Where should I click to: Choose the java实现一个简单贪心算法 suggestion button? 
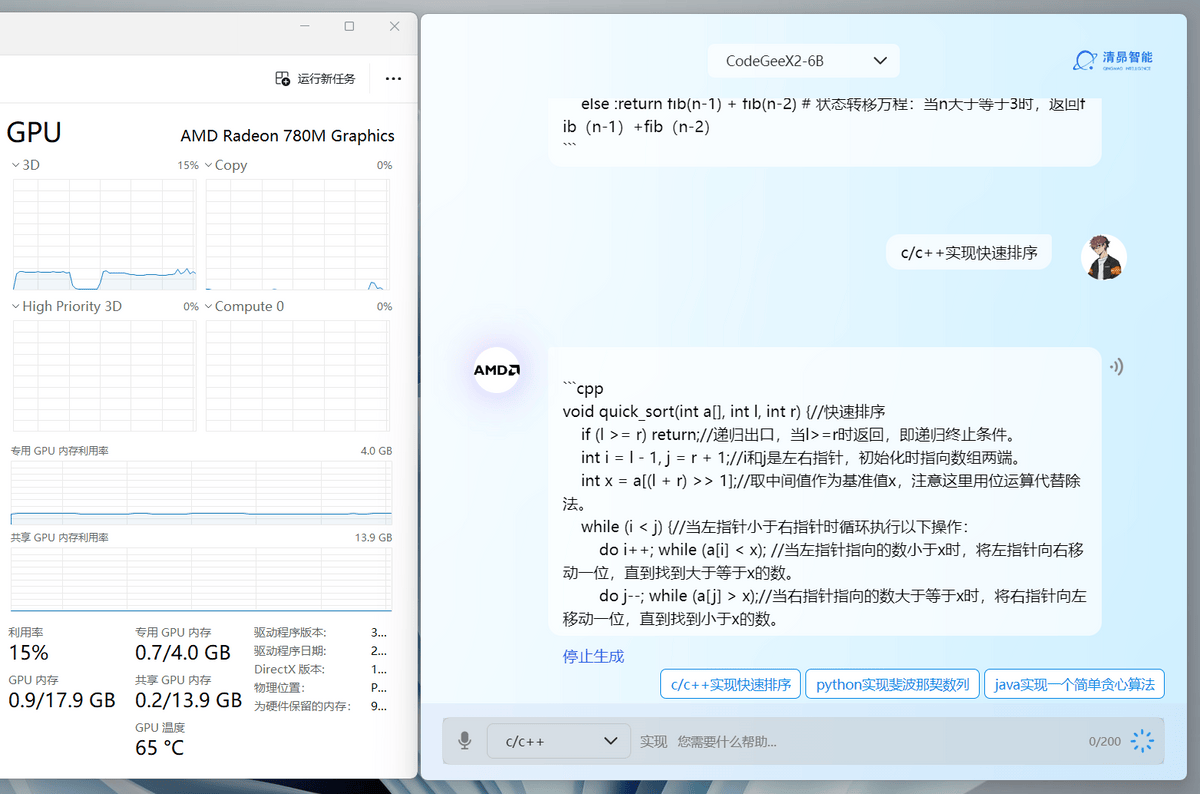1074,684
